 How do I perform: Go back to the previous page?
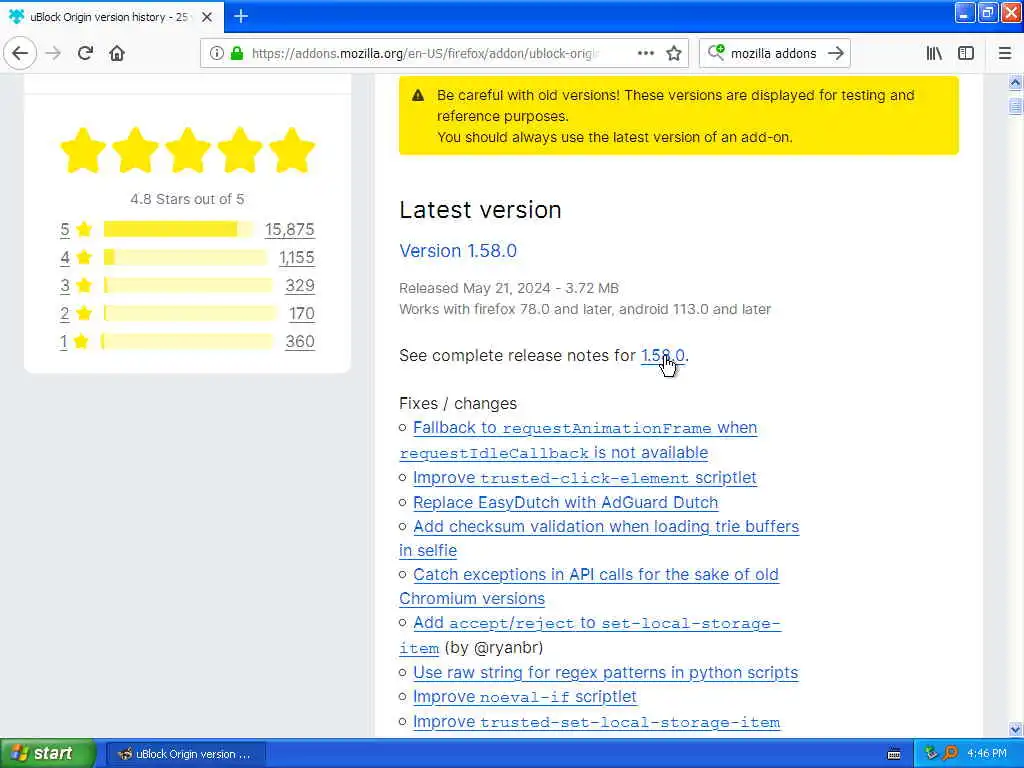tap(20, 54)
